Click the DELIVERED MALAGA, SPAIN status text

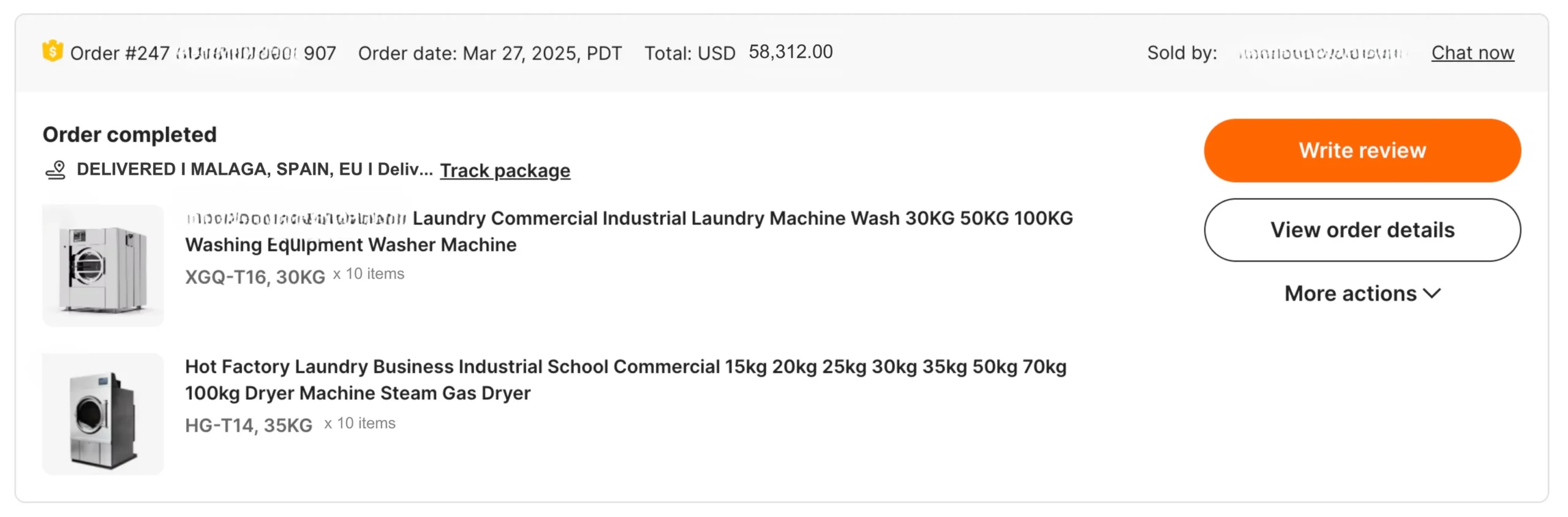(x=254, y=169)
